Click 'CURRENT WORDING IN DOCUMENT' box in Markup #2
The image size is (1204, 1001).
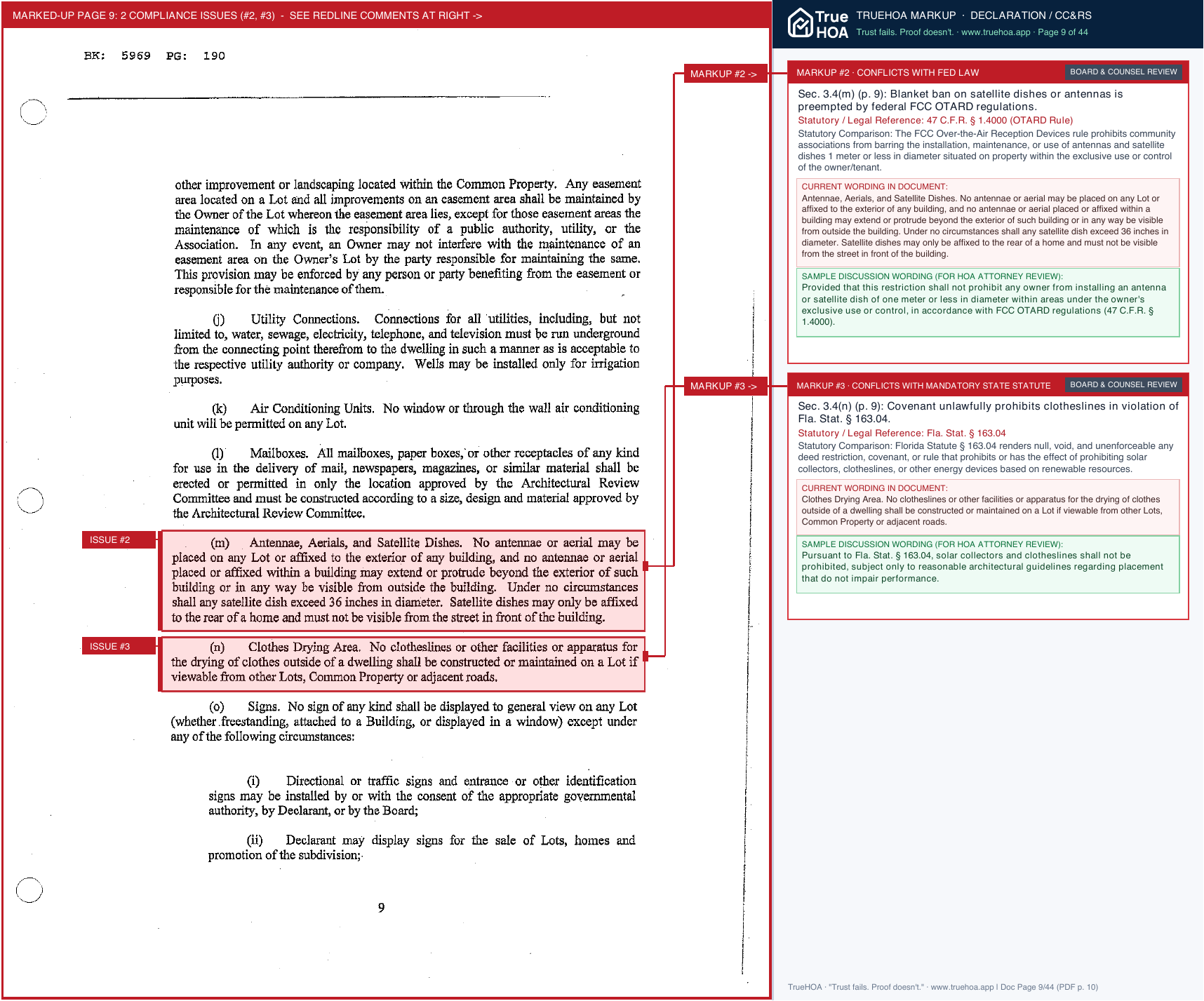point(988,222)
